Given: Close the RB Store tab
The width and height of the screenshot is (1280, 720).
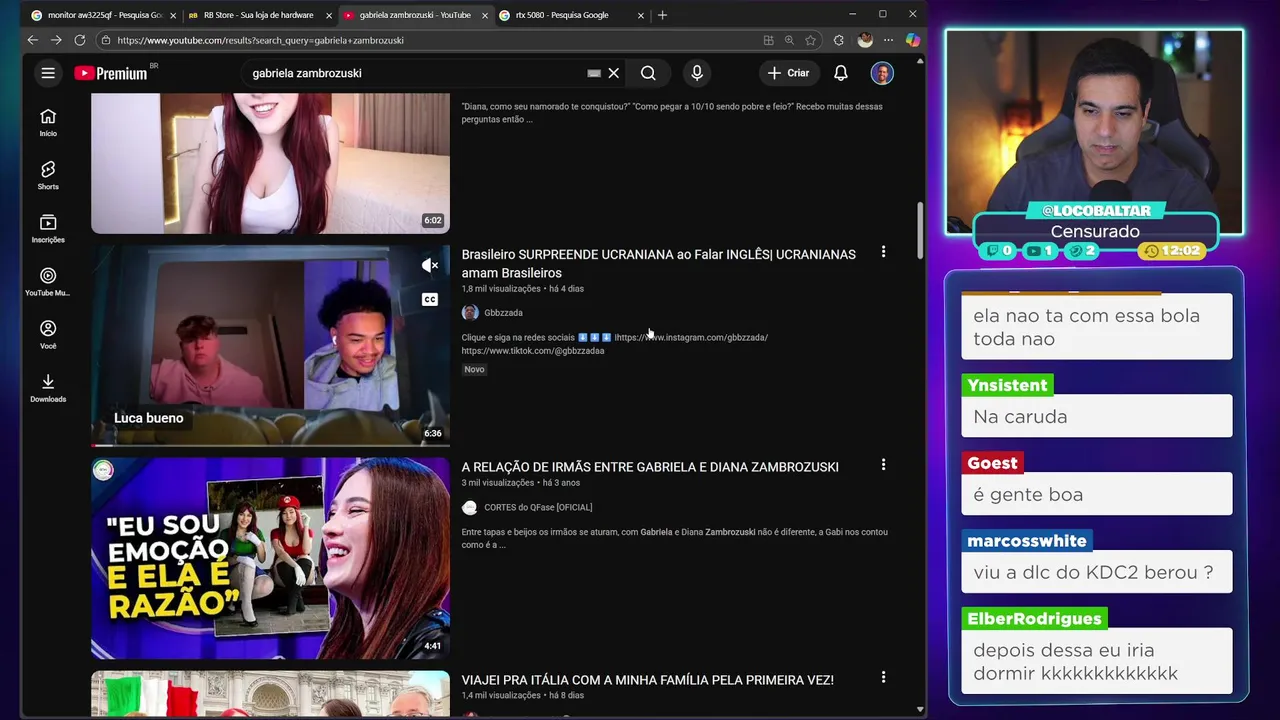Looking at the screenshot, I should click(329, 15).
